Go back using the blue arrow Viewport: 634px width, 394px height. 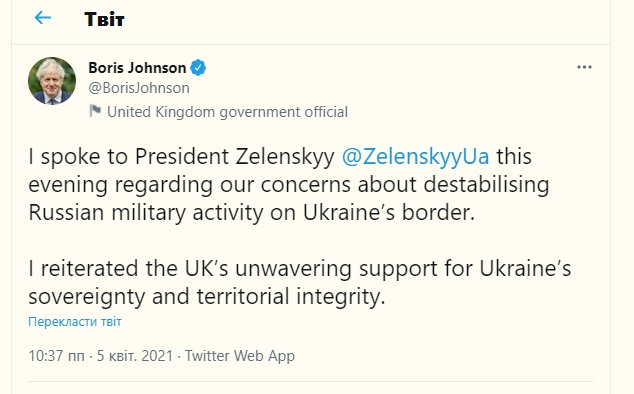pyautogui.click(x=43, y=18)
